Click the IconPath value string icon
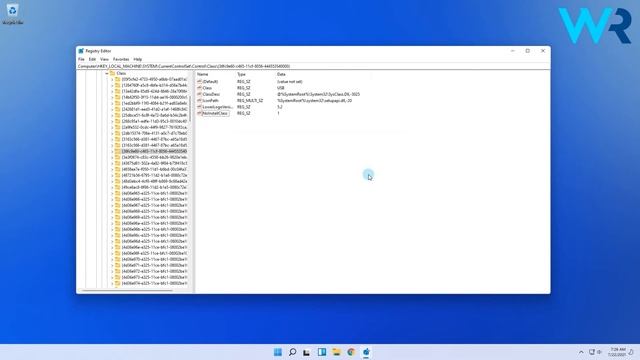 coord(199,100)
